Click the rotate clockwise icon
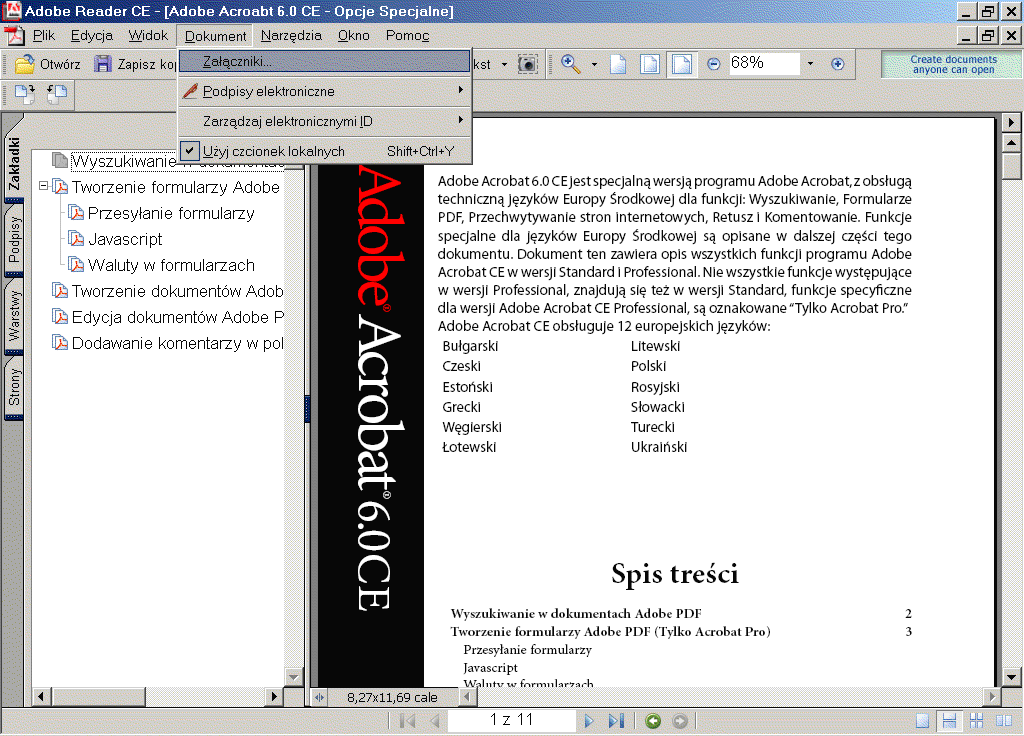1024x736 pixels. (25, 94)
